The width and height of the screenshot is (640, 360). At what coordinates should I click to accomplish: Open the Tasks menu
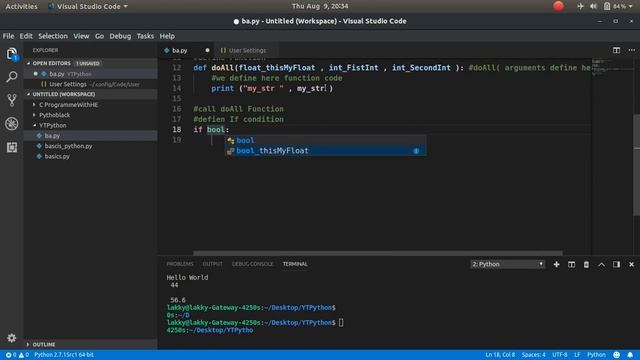[145, 36]
